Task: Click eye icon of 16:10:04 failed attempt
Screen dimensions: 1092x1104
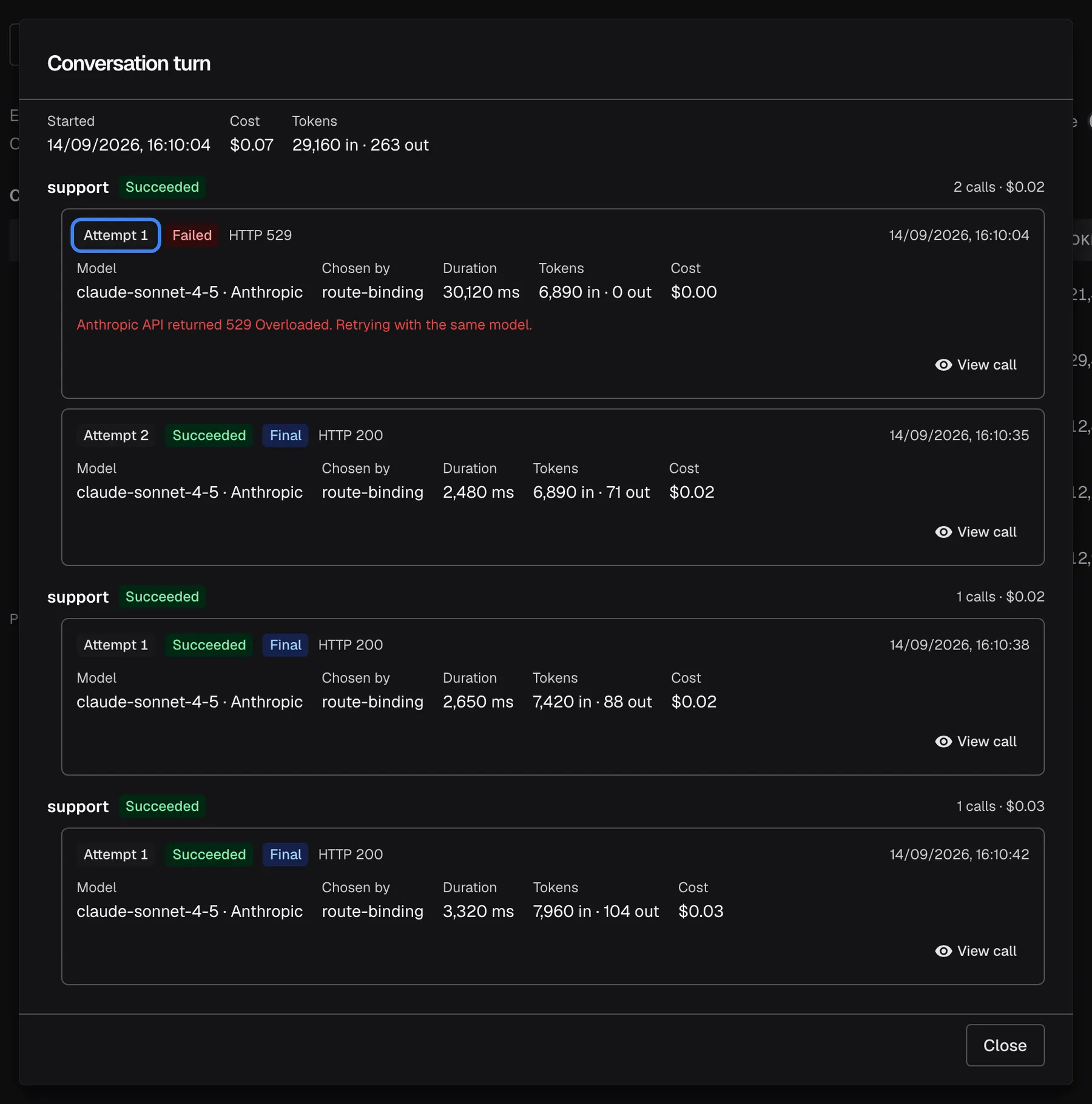Action: point(943,365)
